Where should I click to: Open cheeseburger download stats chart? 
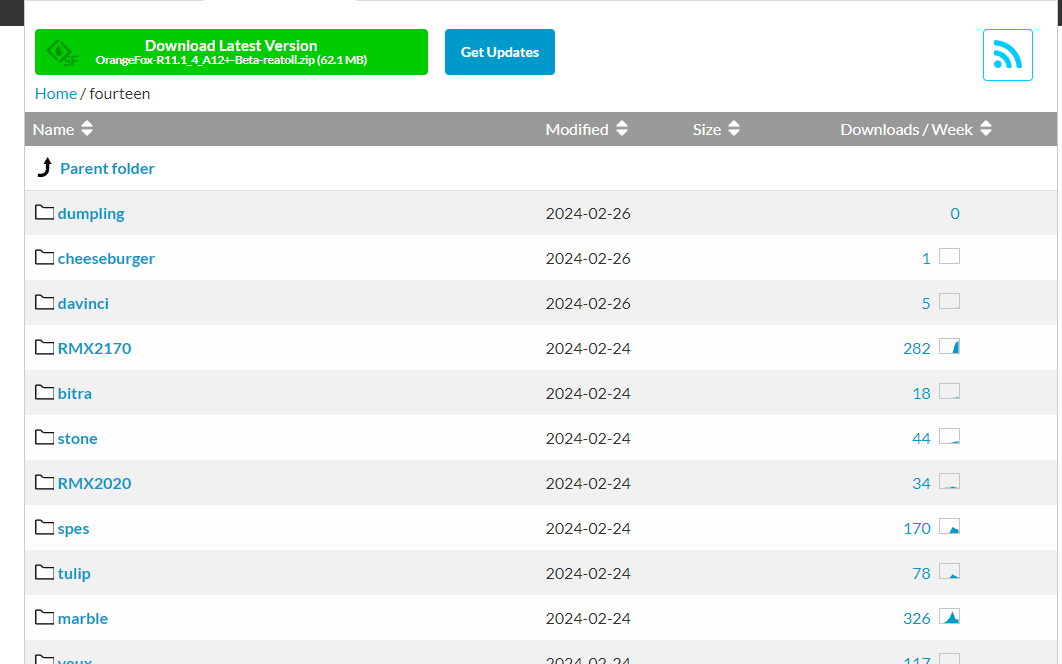coord(949,256)
